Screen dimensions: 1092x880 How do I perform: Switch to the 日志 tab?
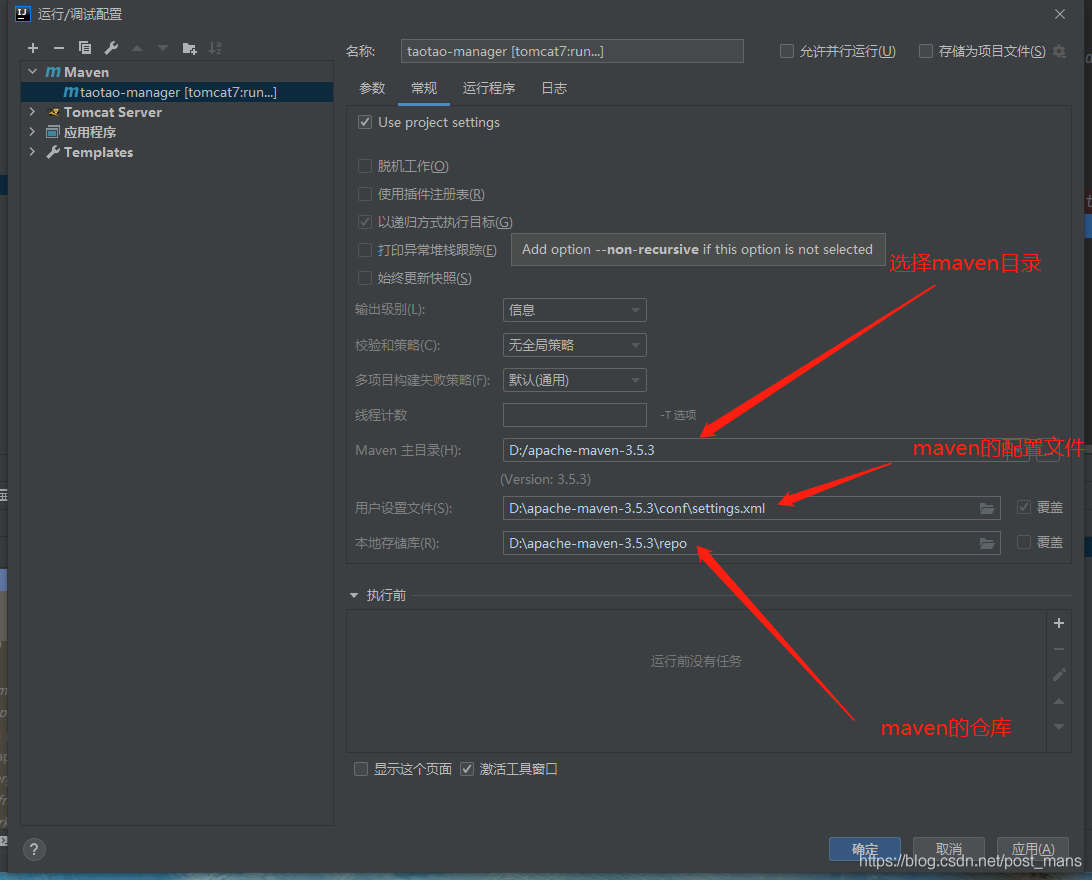coord(553,88)
